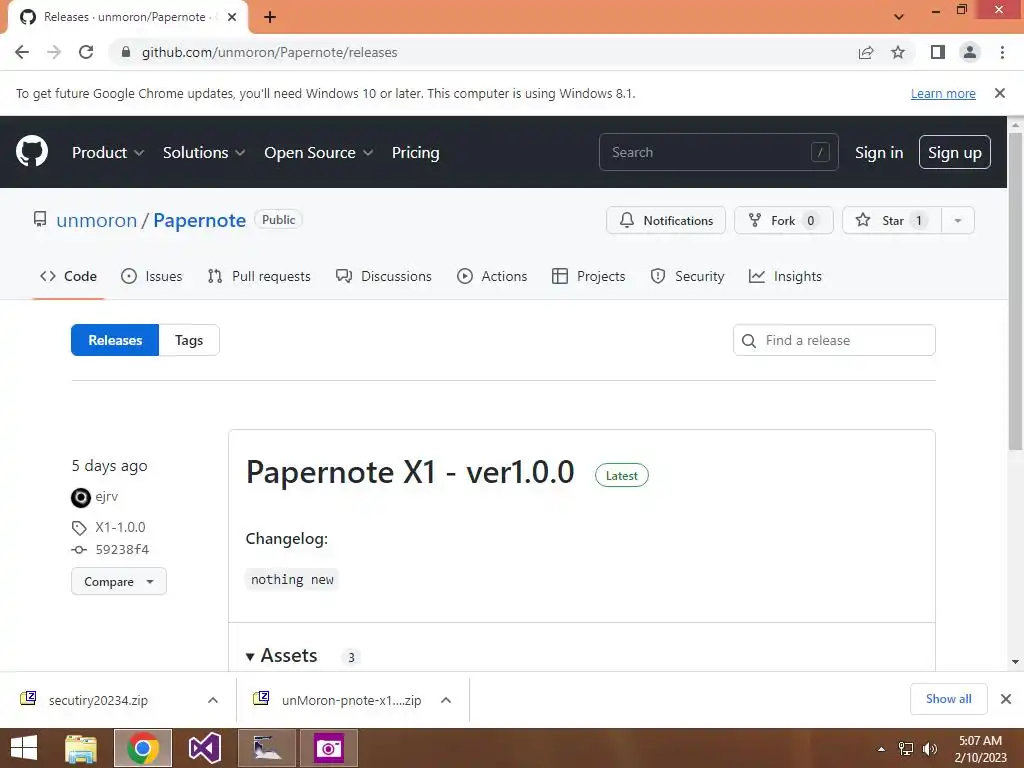
Task: Open Visual Studio from taskbar
Action: pos(204,748)
